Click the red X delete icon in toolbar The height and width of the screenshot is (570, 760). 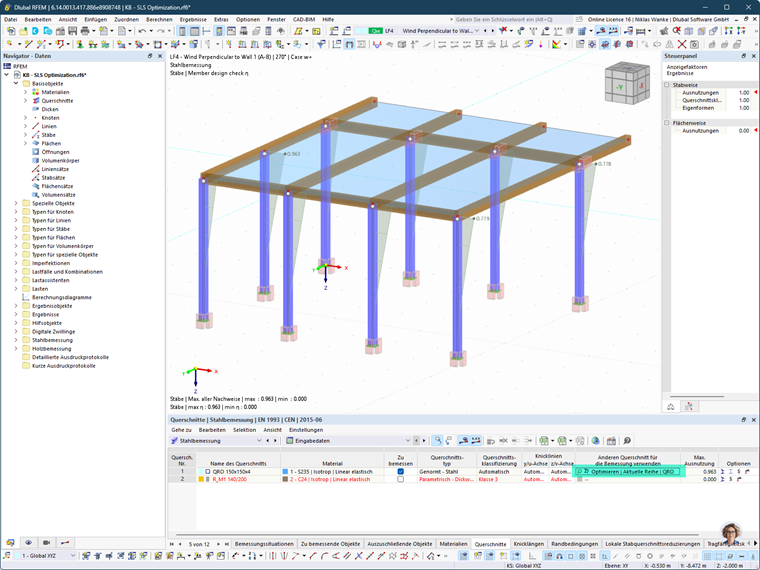682,44
